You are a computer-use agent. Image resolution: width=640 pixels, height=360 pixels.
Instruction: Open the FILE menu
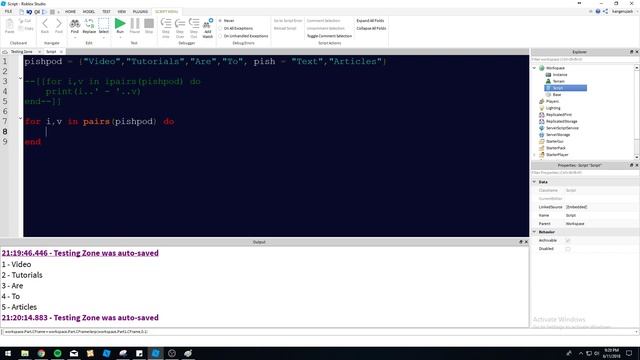click(8, 11)
